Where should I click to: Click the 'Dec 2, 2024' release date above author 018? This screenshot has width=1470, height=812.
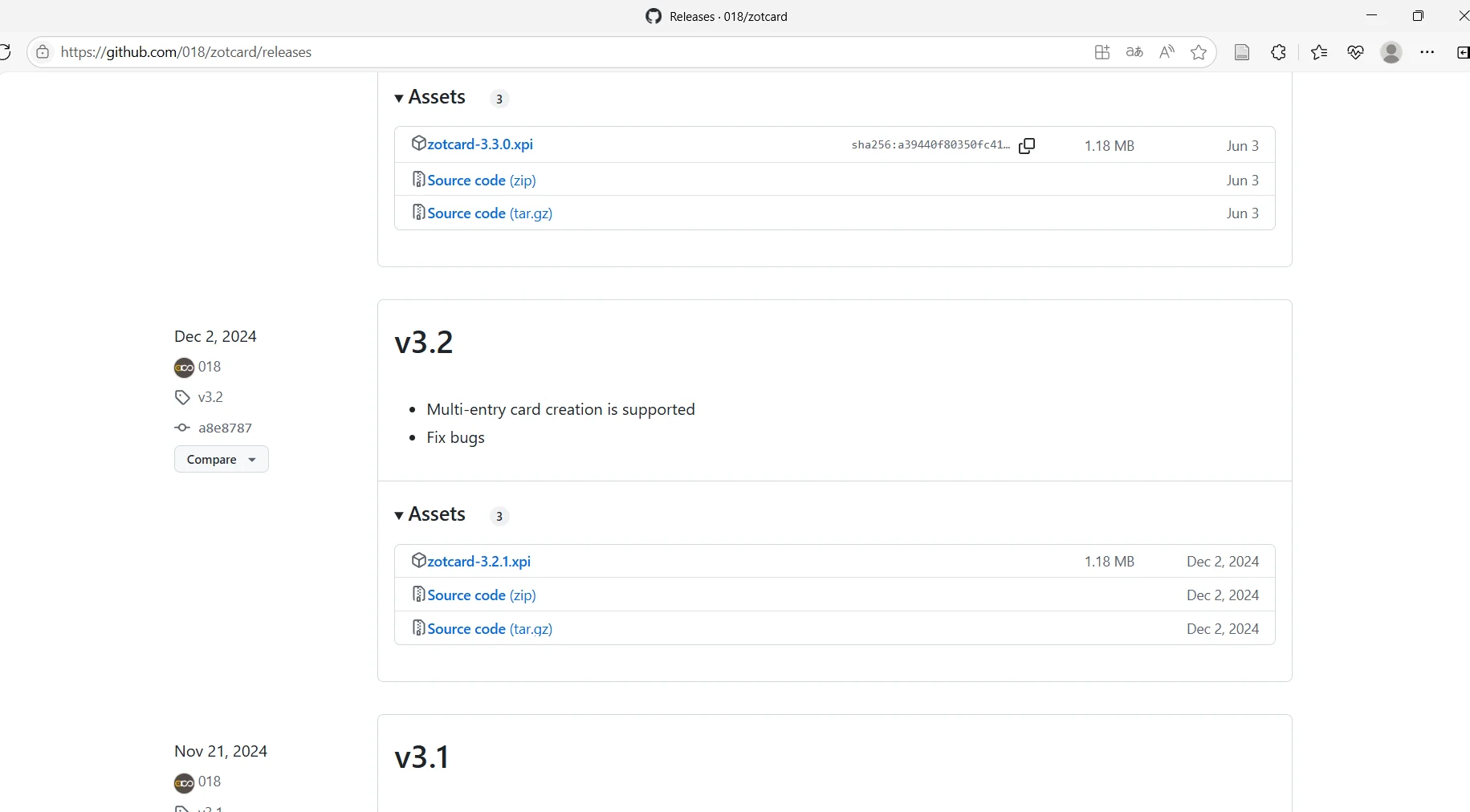[x=215, y=336]
